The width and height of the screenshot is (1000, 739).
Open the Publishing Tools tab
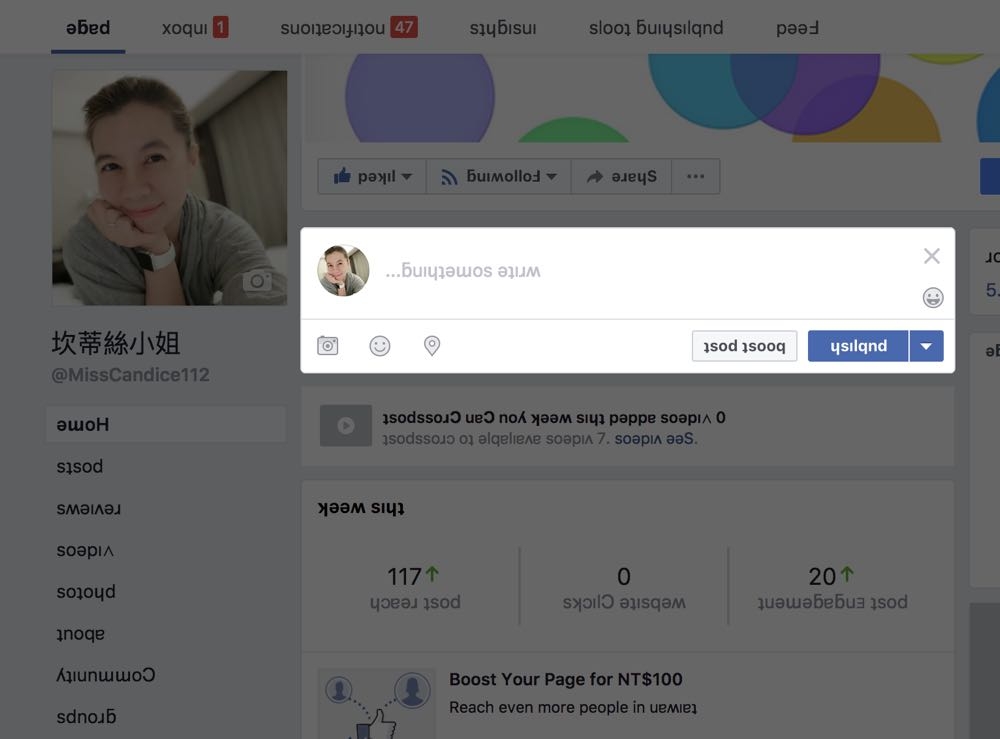pyautogui.click(x=656, y=28)
